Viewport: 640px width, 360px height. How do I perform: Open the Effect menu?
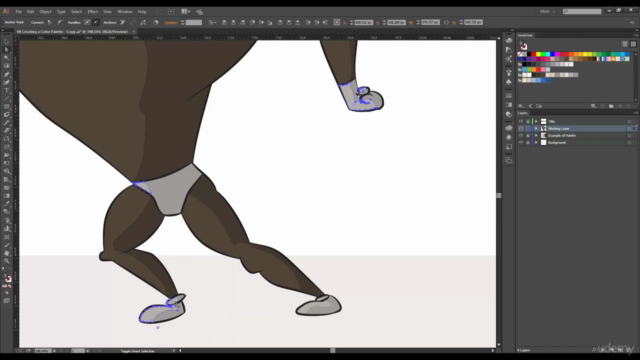coord(93,11)
